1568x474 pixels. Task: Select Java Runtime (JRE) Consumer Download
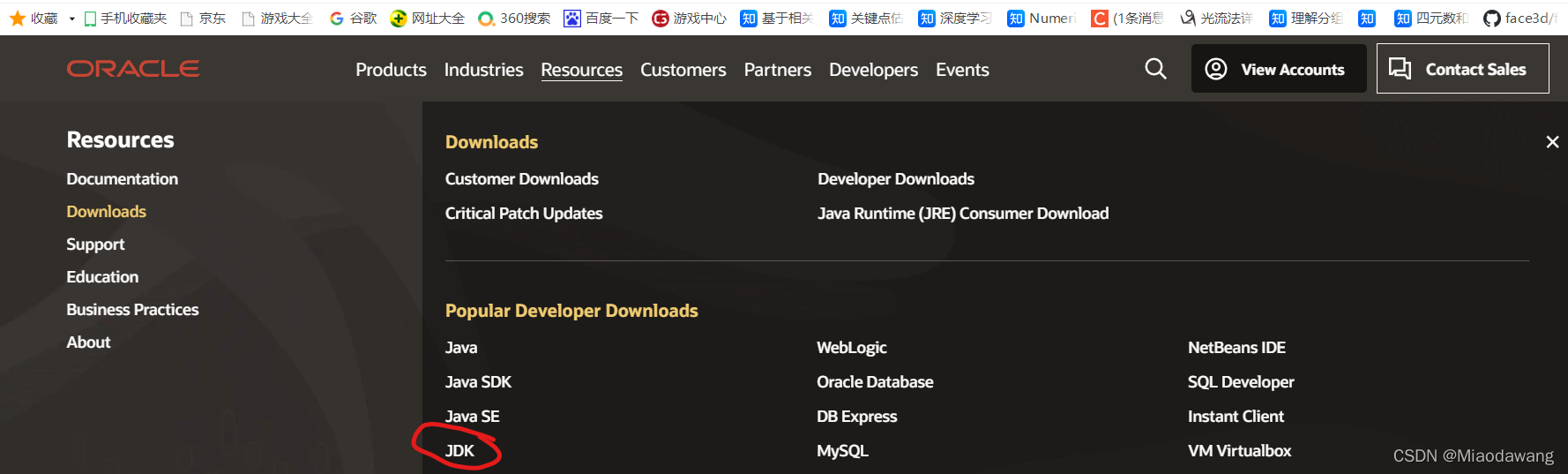click(x=963, y=214)
